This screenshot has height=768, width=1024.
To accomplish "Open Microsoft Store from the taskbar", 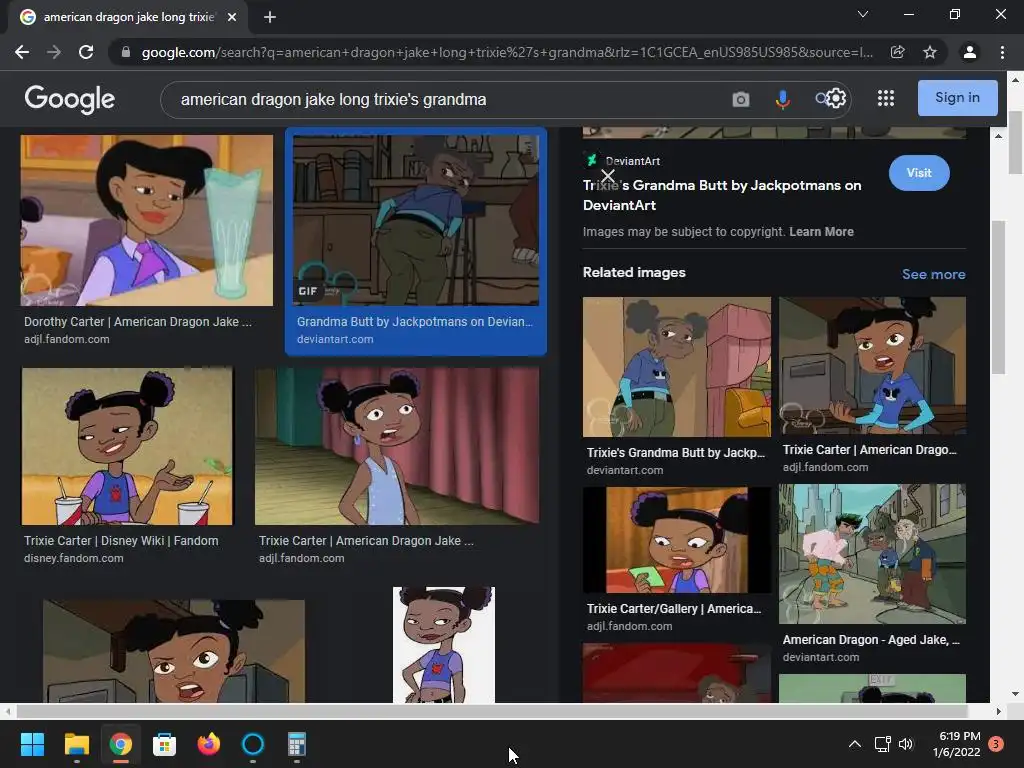I will 165,744.
